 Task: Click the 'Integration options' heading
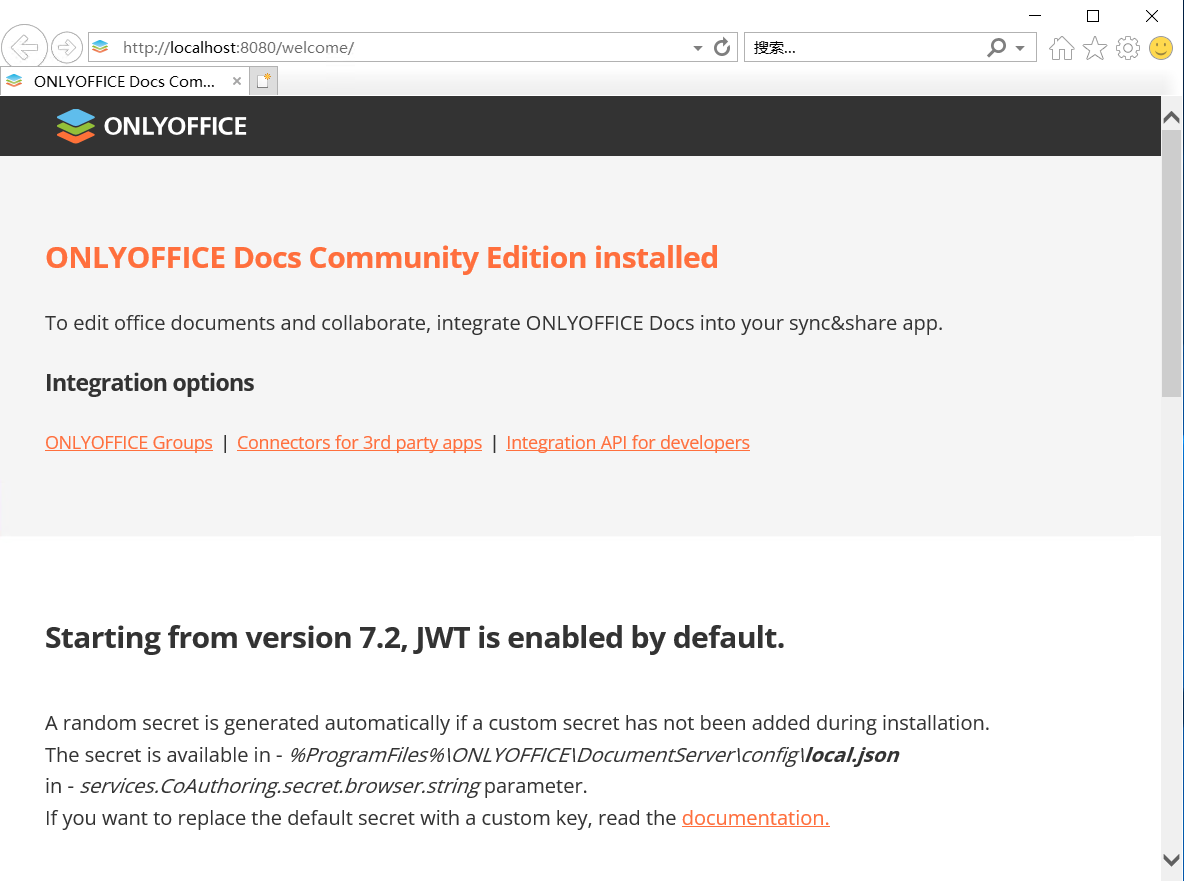pyautogui.click(x=150, y=383)
